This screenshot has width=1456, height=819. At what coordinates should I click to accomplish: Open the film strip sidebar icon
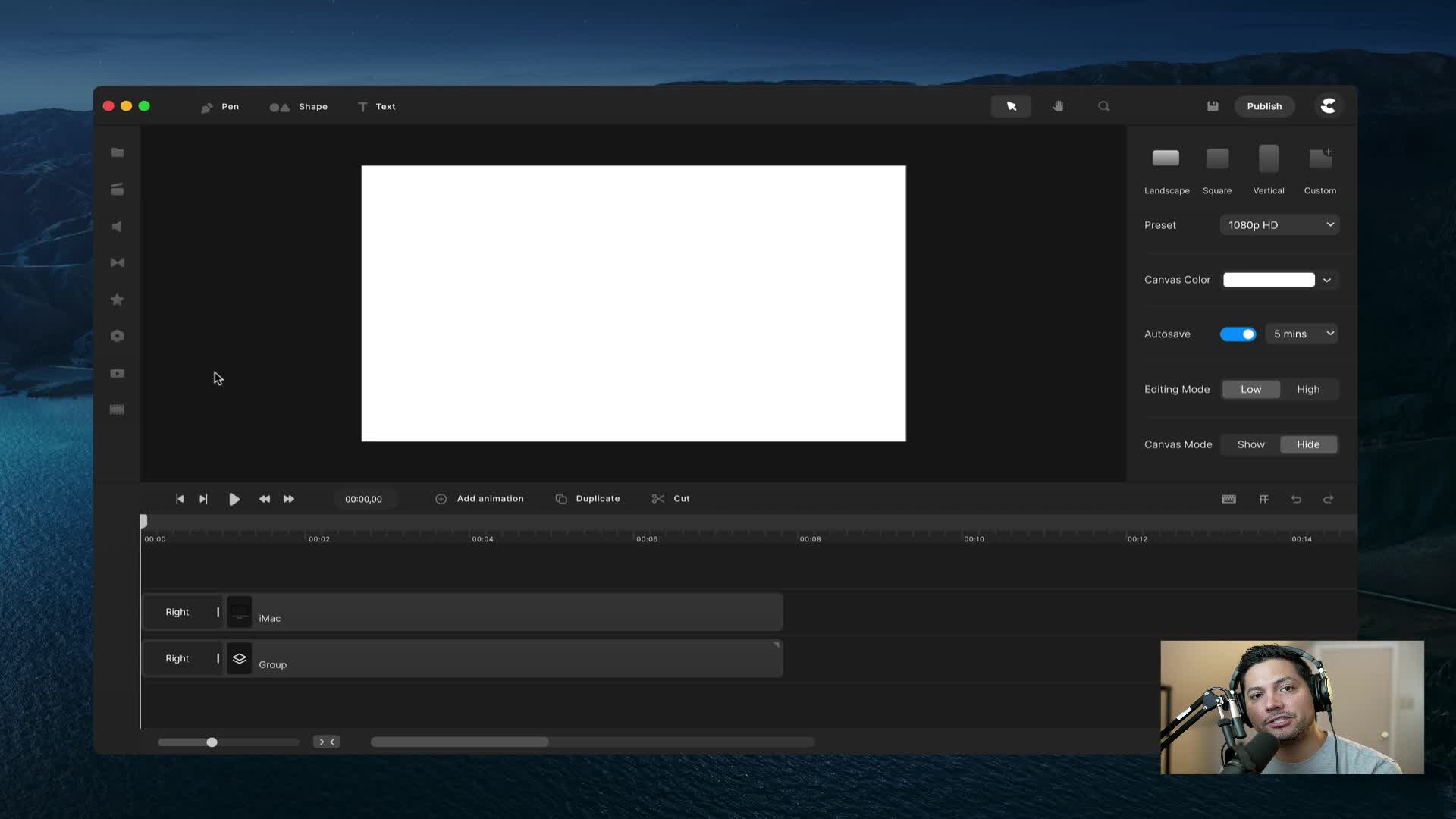(x=118, y=409)
